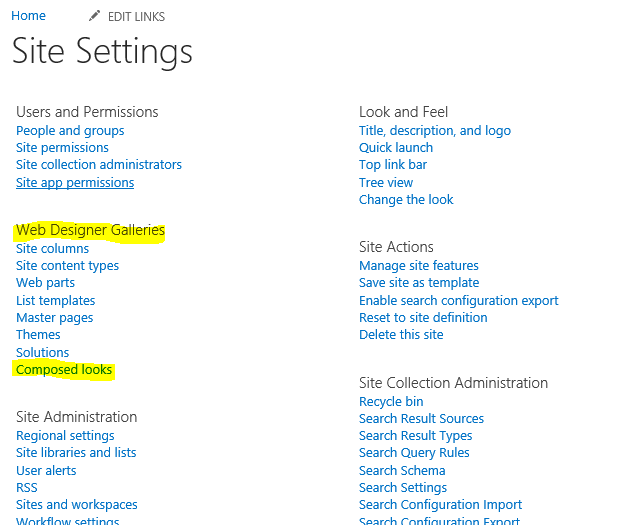
Task: Open People and groups settings
Action: (x=70, y=131)
